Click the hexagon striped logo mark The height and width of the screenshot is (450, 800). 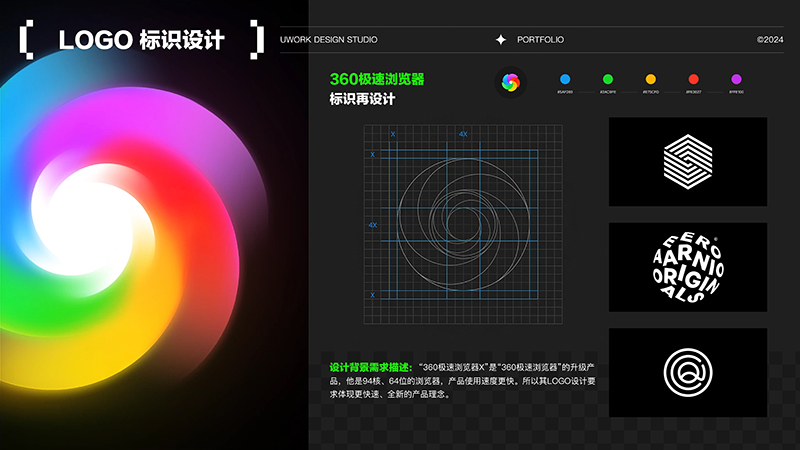point(687,161)
